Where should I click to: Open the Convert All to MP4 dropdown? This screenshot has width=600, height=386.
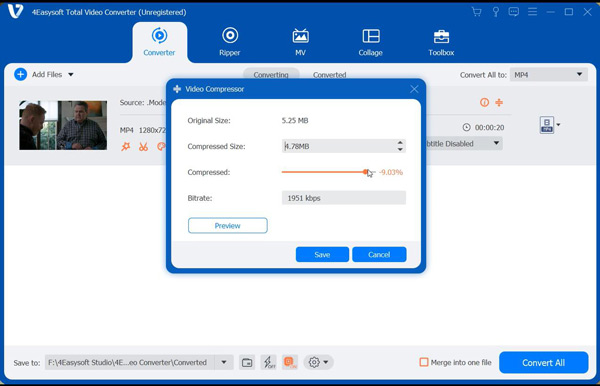(x=548, y=75)
